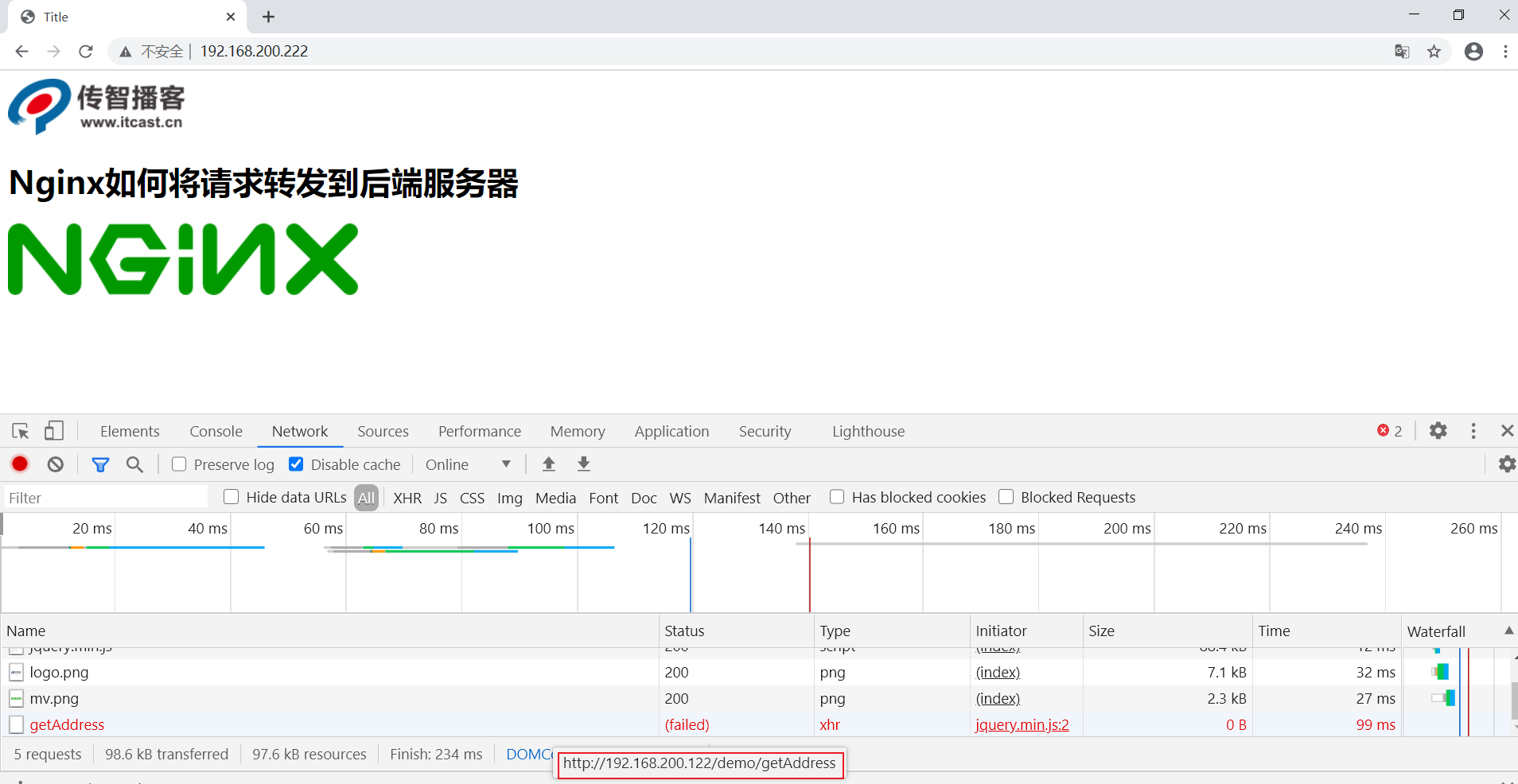
Task: Clear the network log
Action: 55,464
